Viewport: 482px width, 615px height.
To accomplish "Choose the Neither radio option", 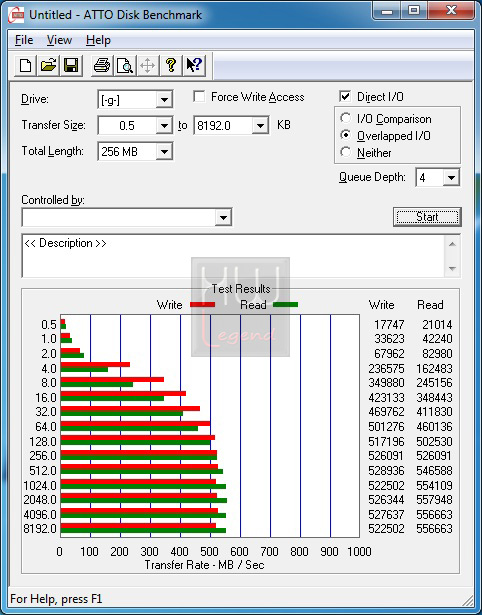I will (346, 152).
